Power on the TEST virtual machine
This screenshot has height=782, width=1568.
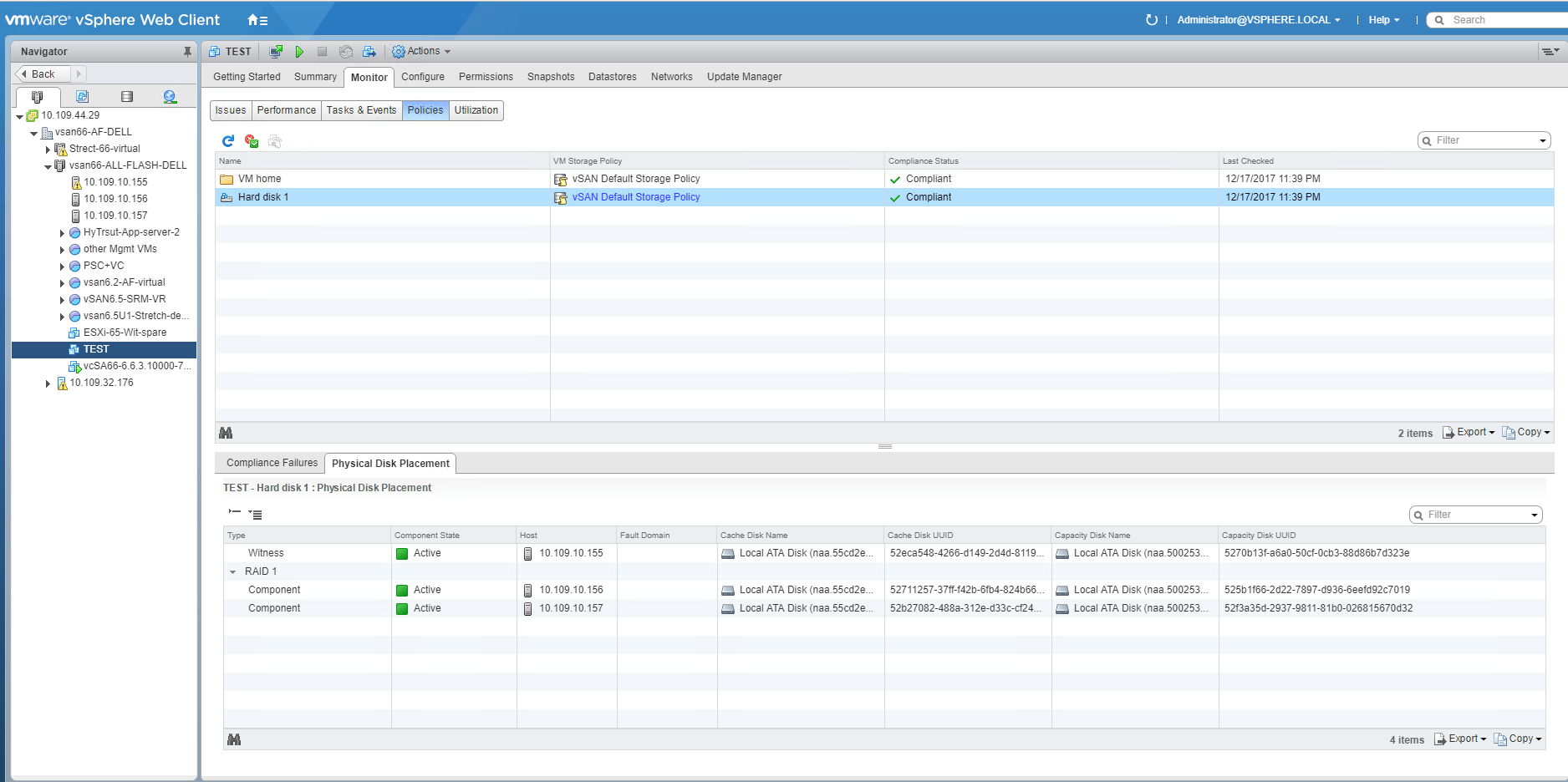(x=299, y=52)
